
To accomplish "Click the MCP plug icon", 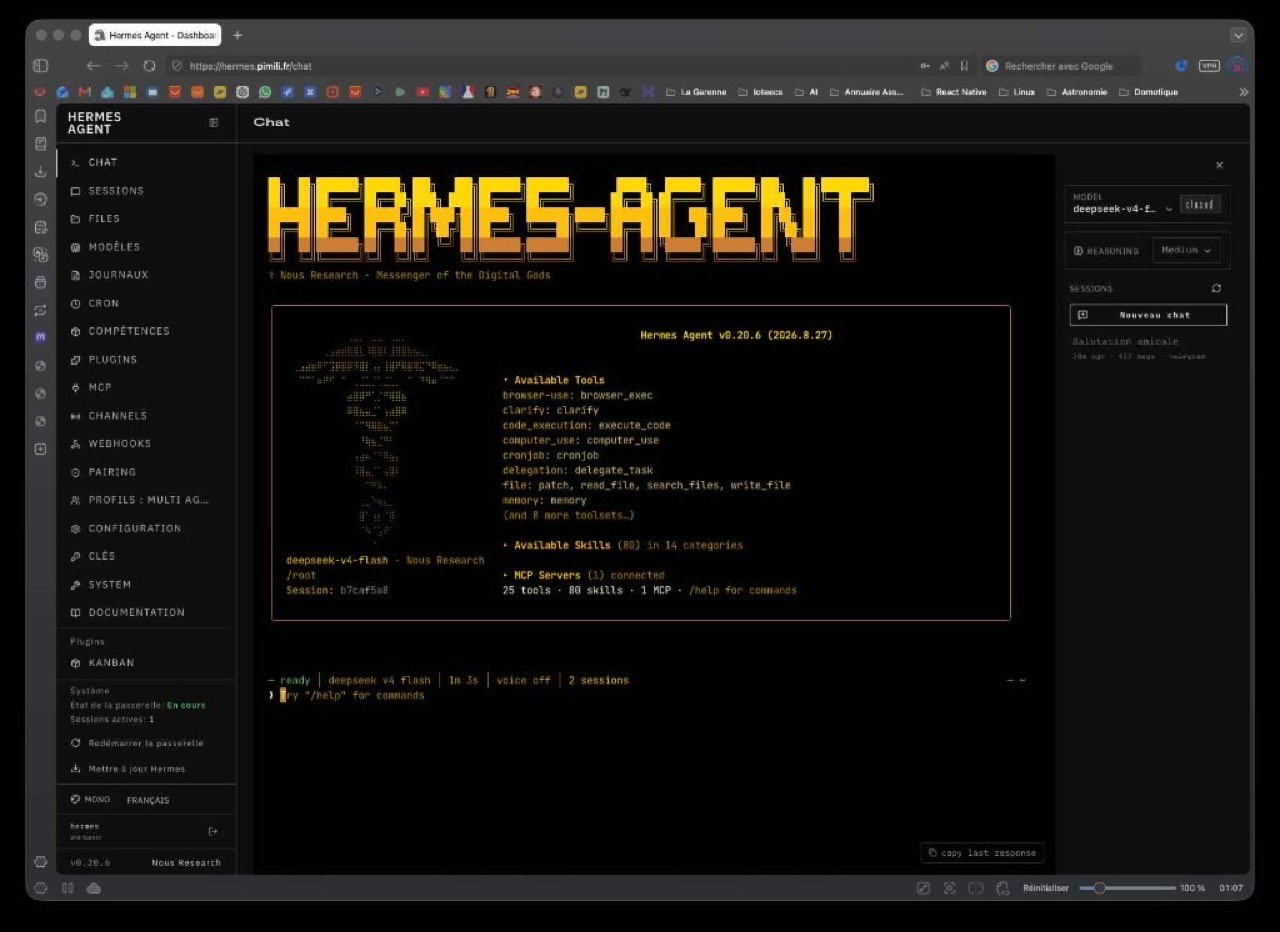I will [76, 387].
